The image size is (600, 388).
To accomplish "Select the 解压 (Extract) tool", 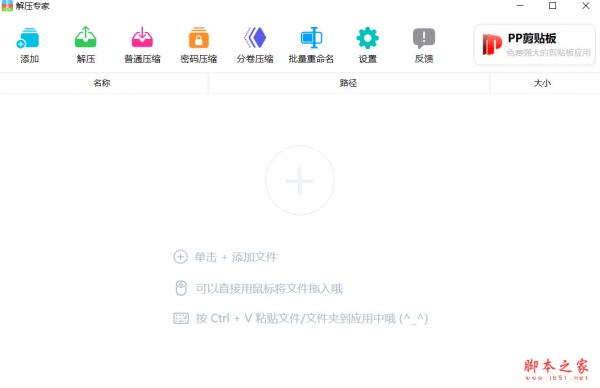I will 85,45.
